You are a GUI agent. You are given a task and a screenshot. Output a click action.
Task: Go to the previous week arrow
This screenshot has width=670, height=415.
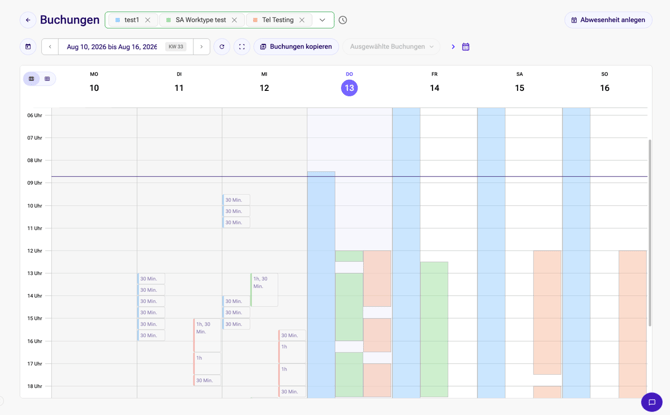50,47
